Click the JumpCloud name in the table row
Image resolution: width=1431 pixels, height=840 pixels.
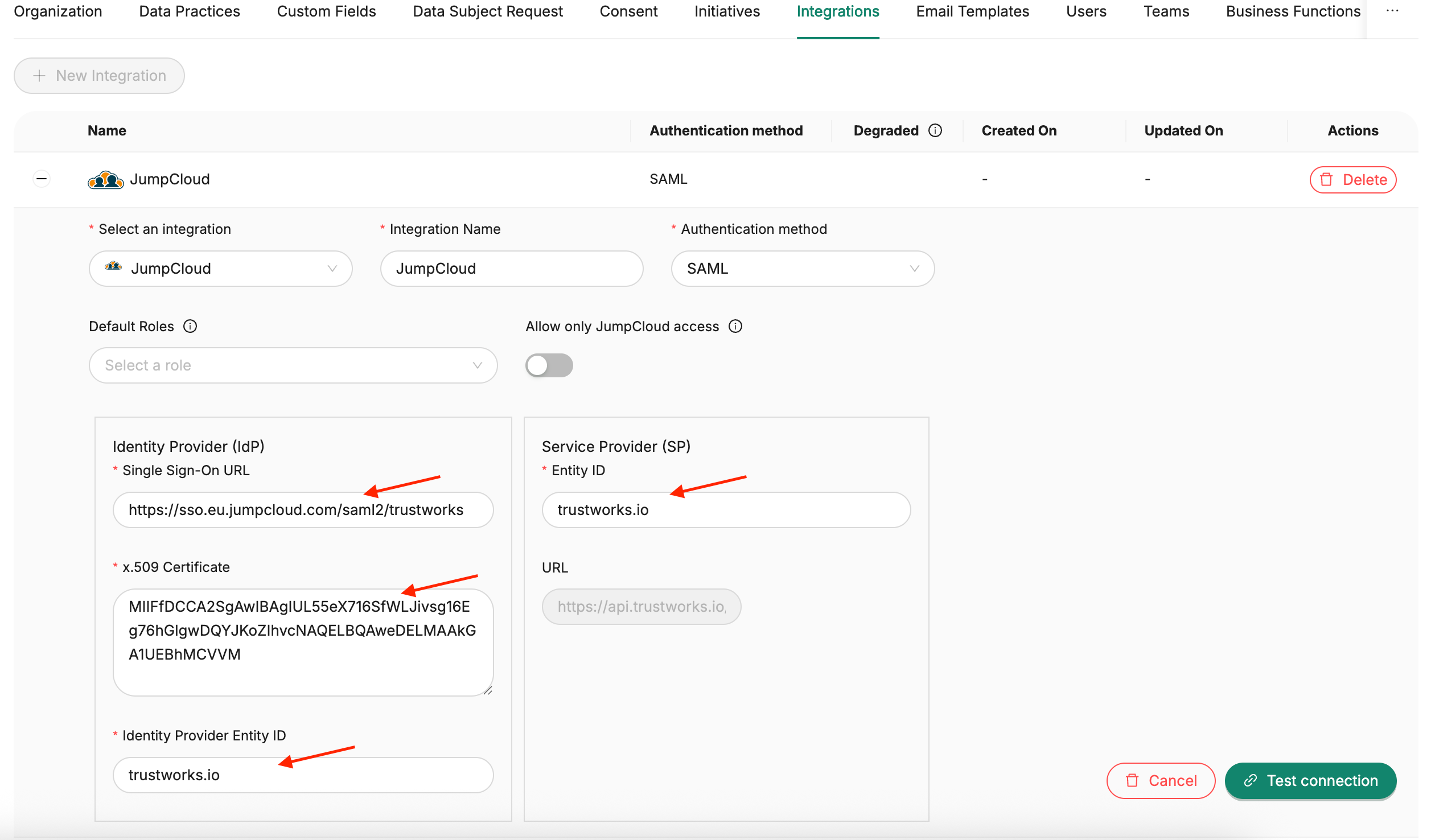tap(170, 179)
